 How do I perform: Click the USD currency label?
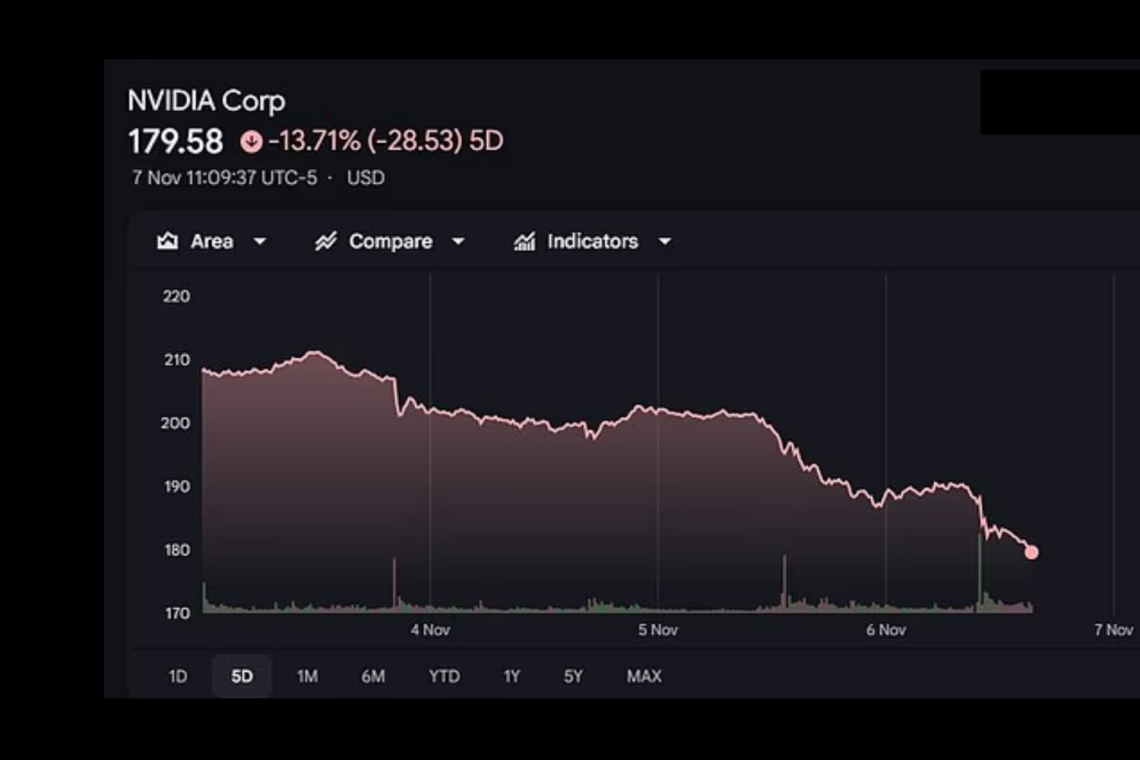[365, 178]
